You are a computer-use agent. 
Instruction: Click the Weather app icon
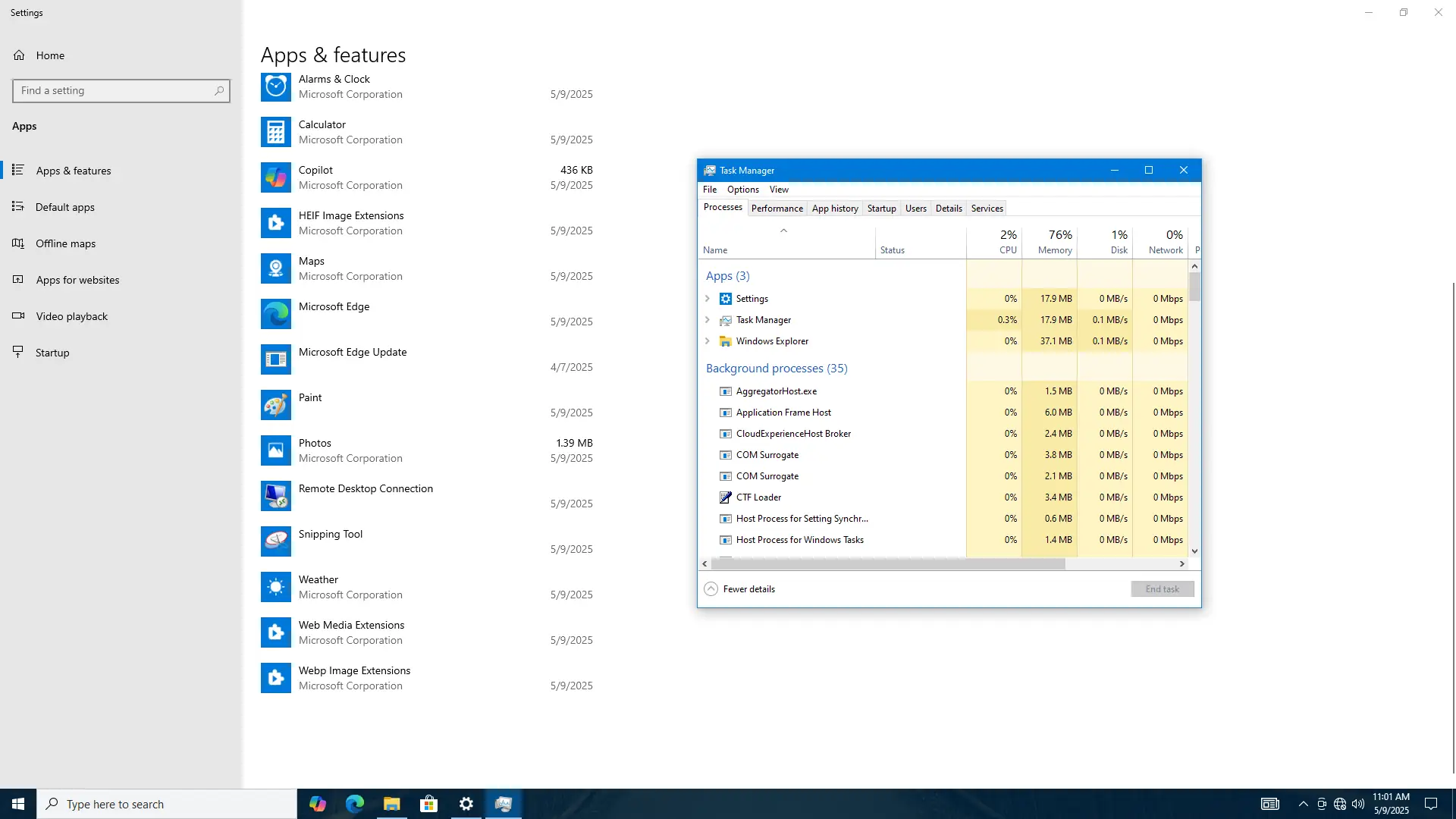pyautogui.click(x=275, y=587)
